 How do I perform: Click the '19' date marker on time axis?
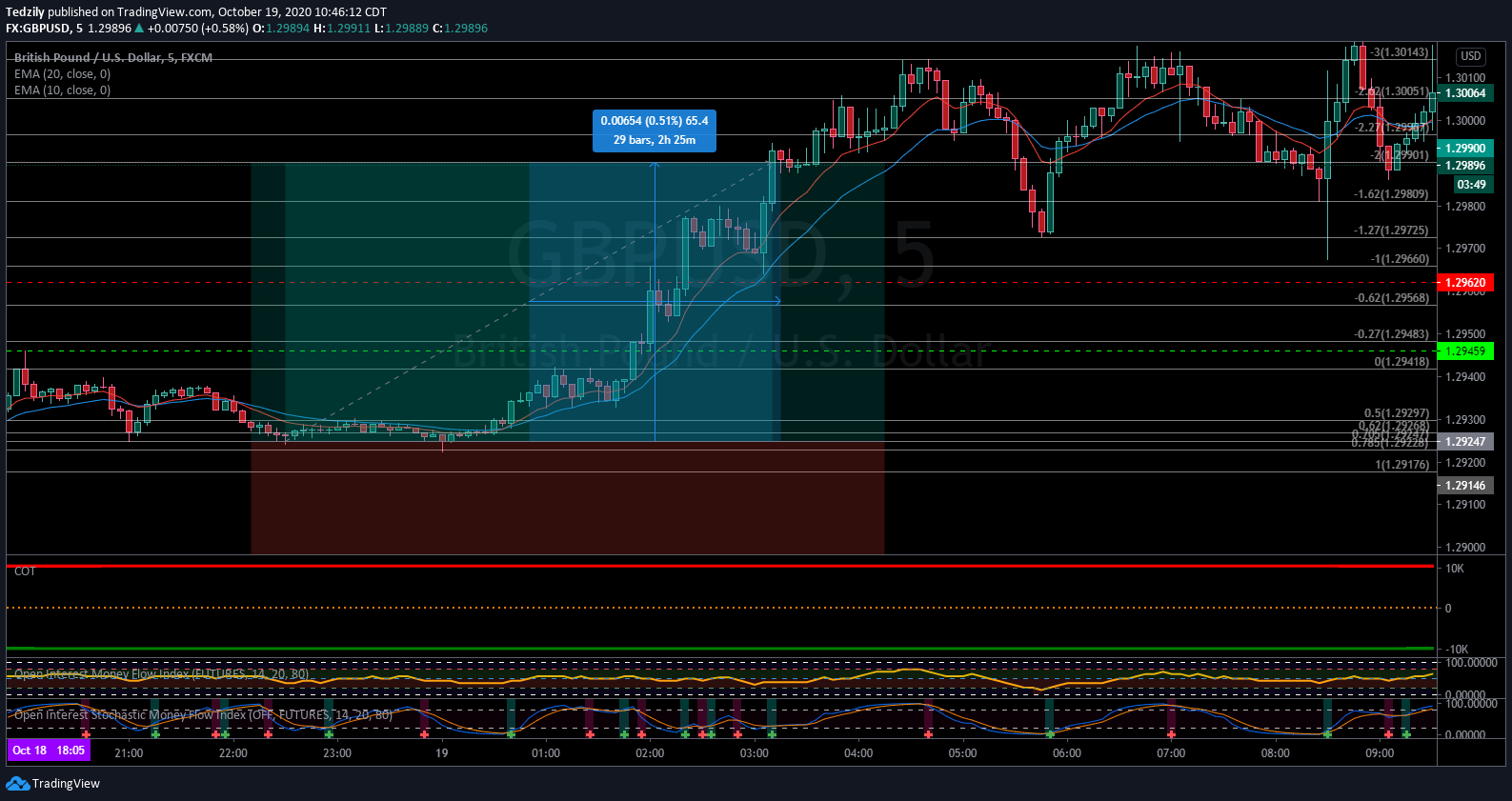pyautogui.click(x=441, y=753)
